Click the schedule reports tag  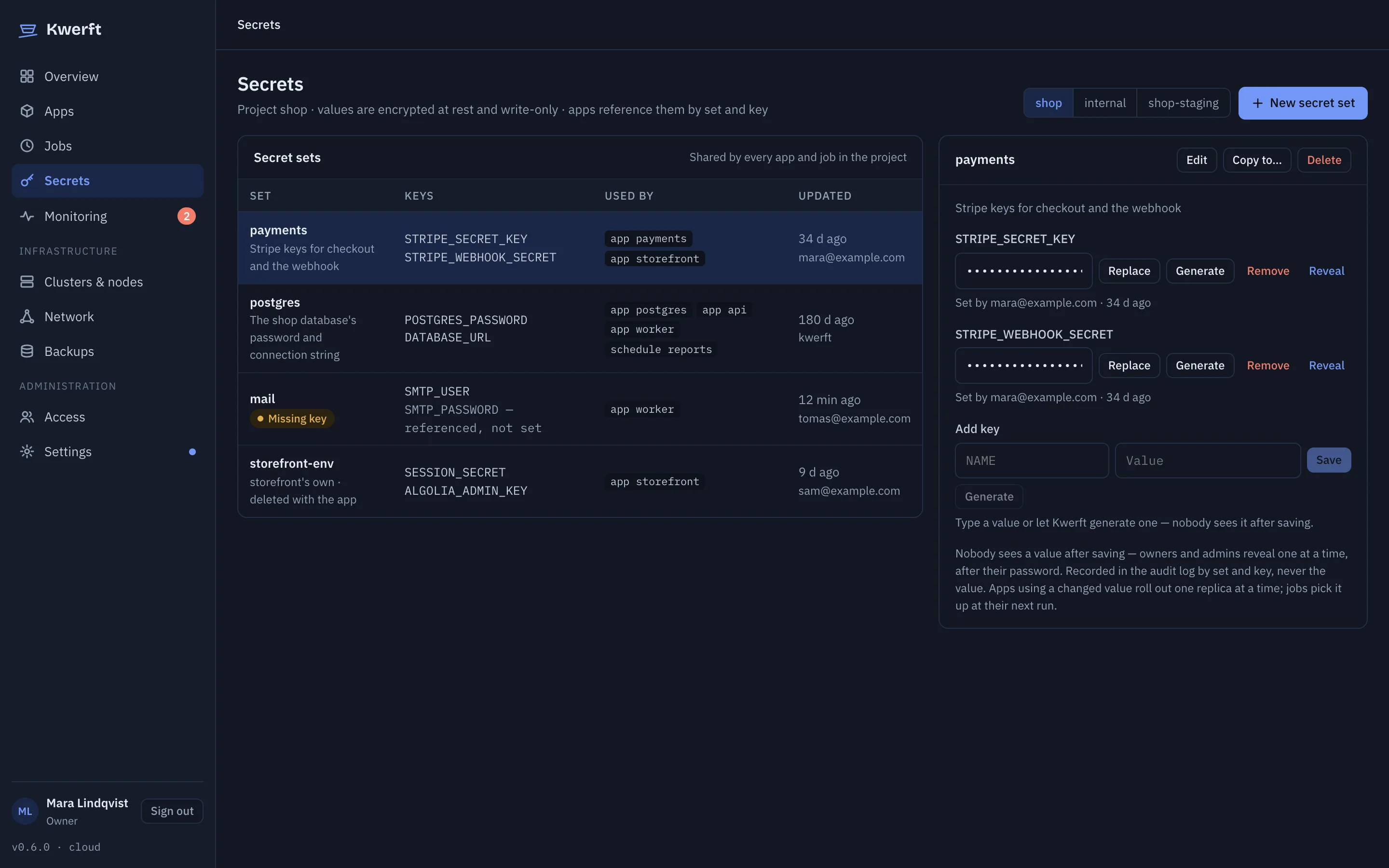click(661, 350)
